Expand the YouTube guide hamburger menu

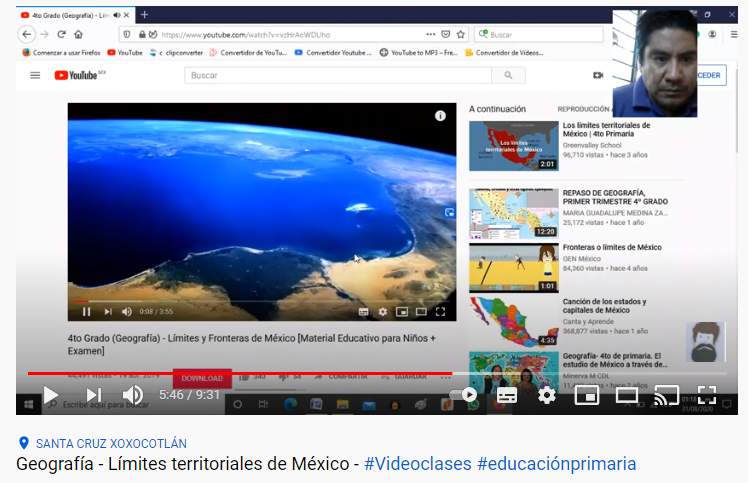35,75
